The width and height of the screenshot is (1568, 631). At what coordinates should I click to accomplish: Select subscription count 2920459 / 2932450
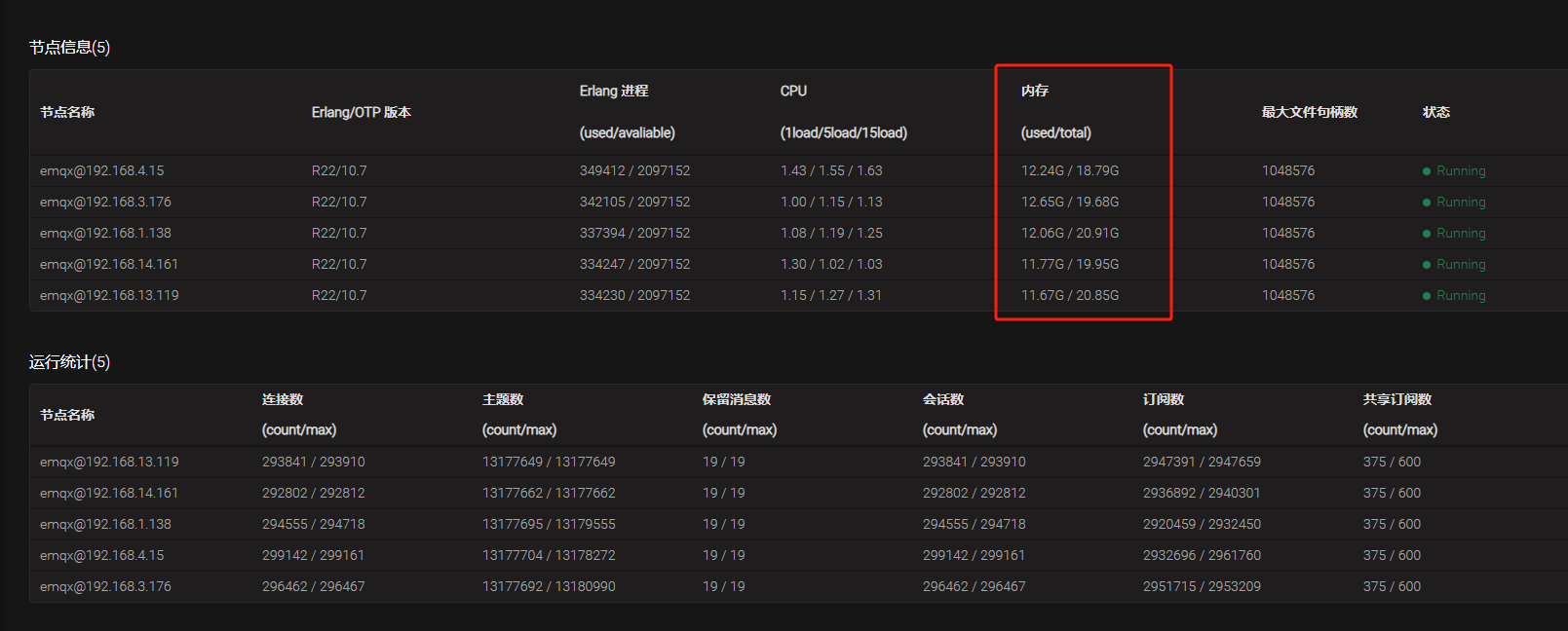click(1202, 524)
